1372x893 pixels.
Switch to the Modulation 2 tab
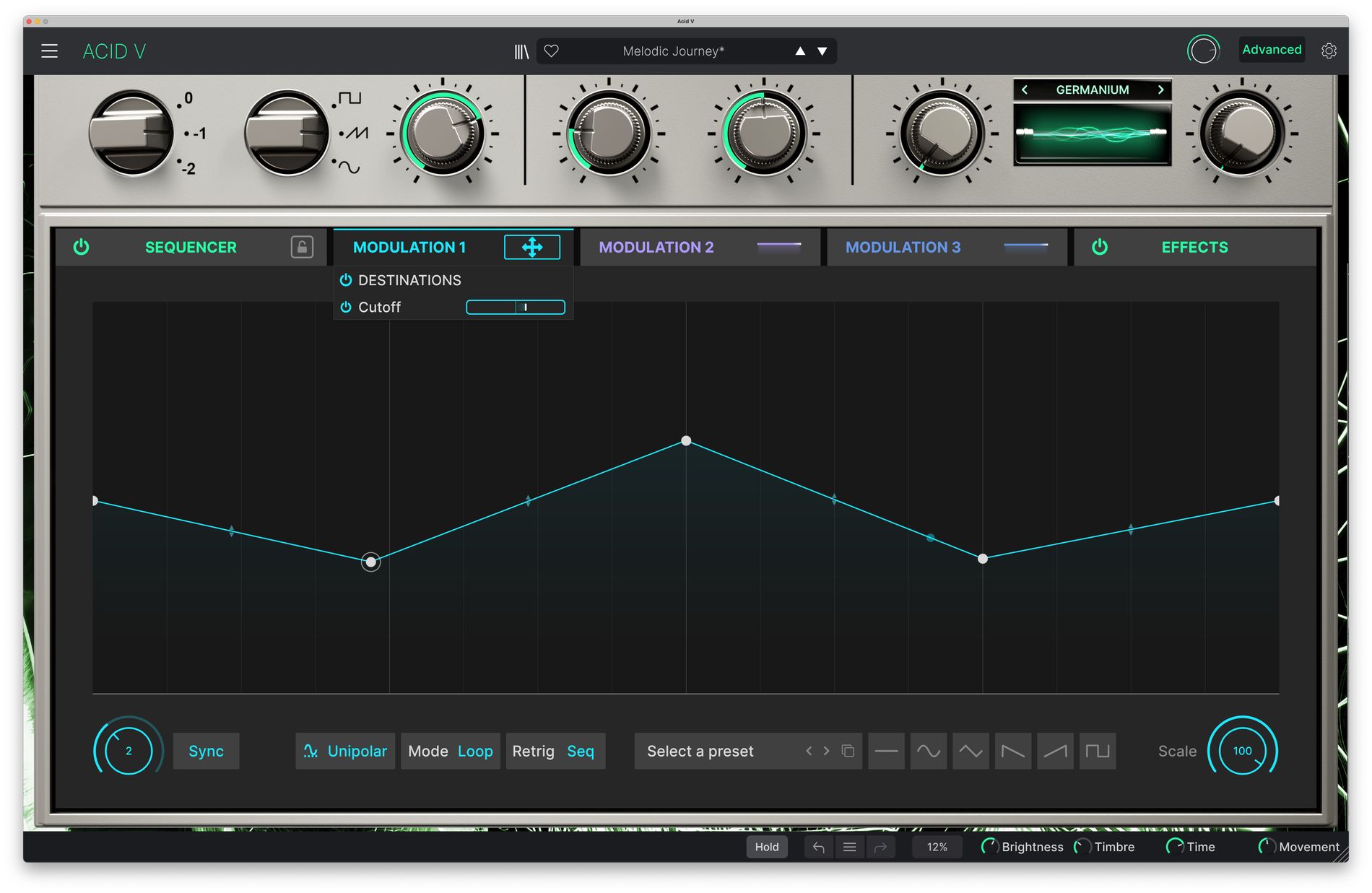(656, 247)
